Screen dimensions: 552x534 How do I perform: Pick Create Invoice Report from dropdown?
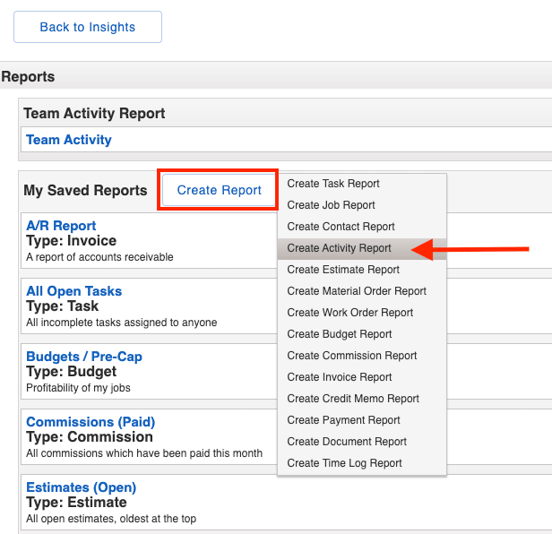coord(362,377)
